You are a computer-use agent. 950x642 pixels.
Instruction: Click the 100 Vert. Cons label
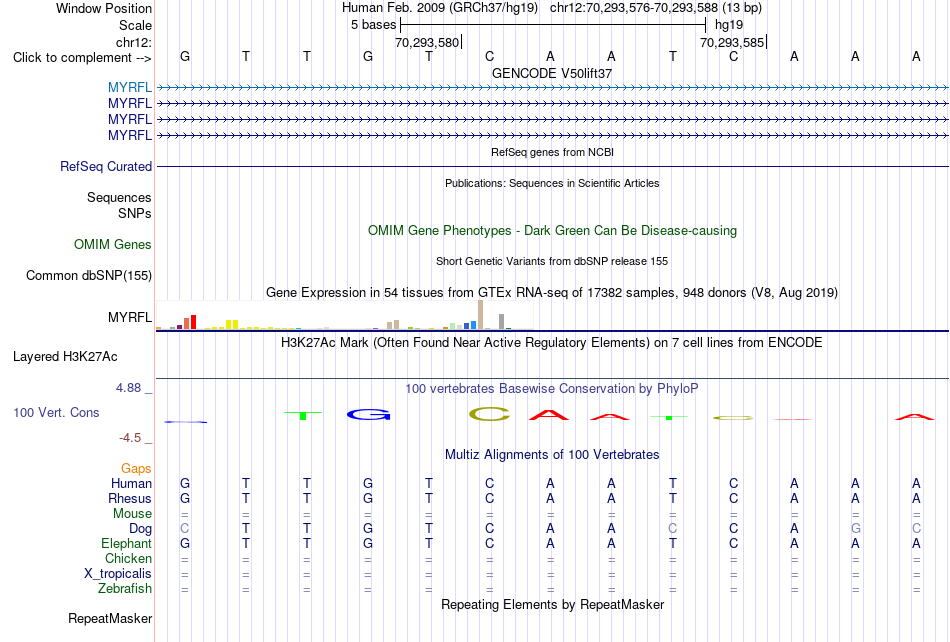click(56, 412)
